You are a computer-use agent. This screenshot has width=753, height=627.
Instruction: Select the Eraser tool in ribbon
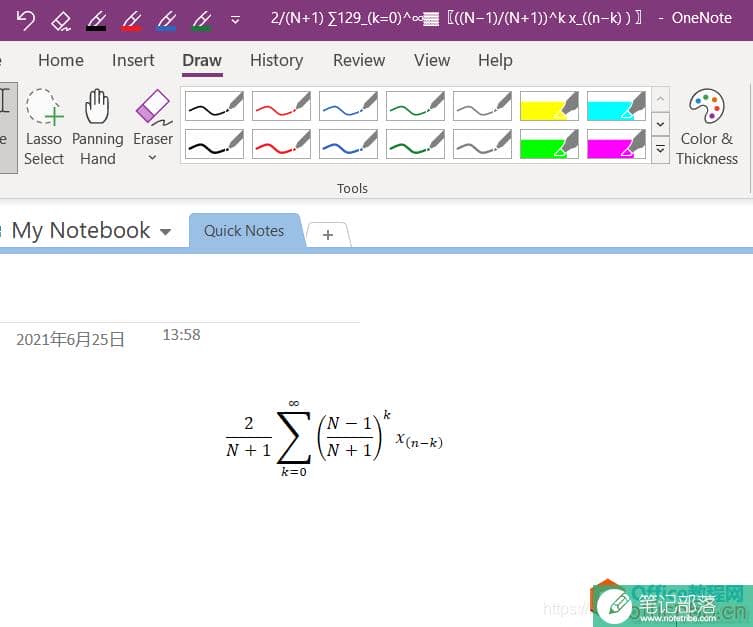pos(153,118)
